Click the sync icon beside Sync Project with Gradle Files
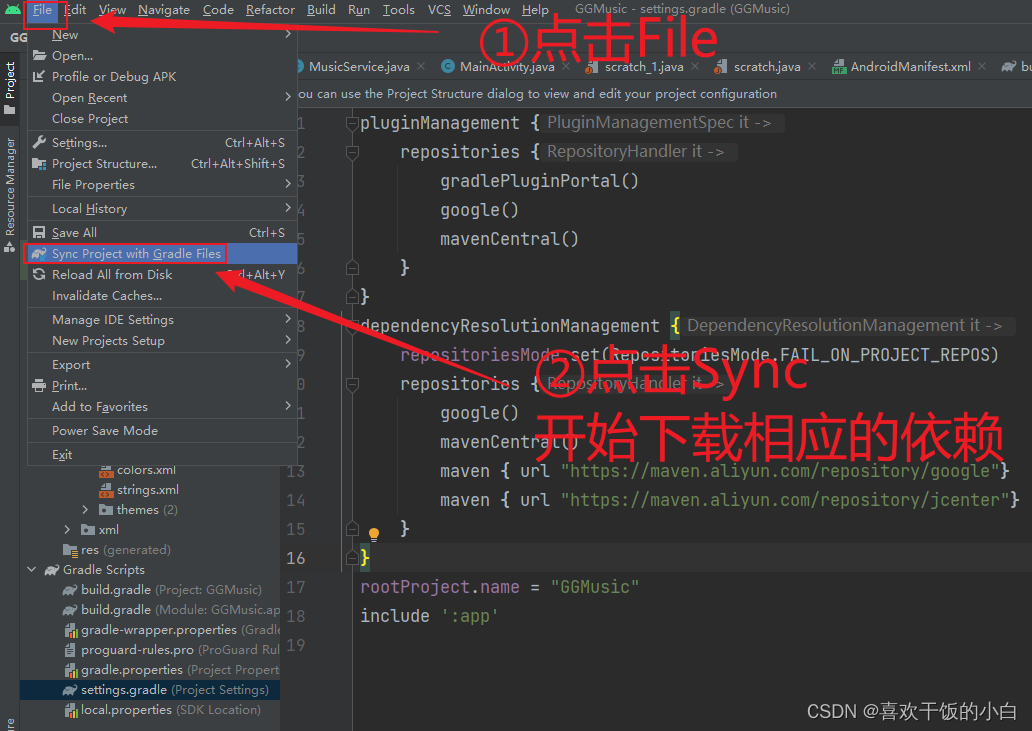 [x=36, y=253]
